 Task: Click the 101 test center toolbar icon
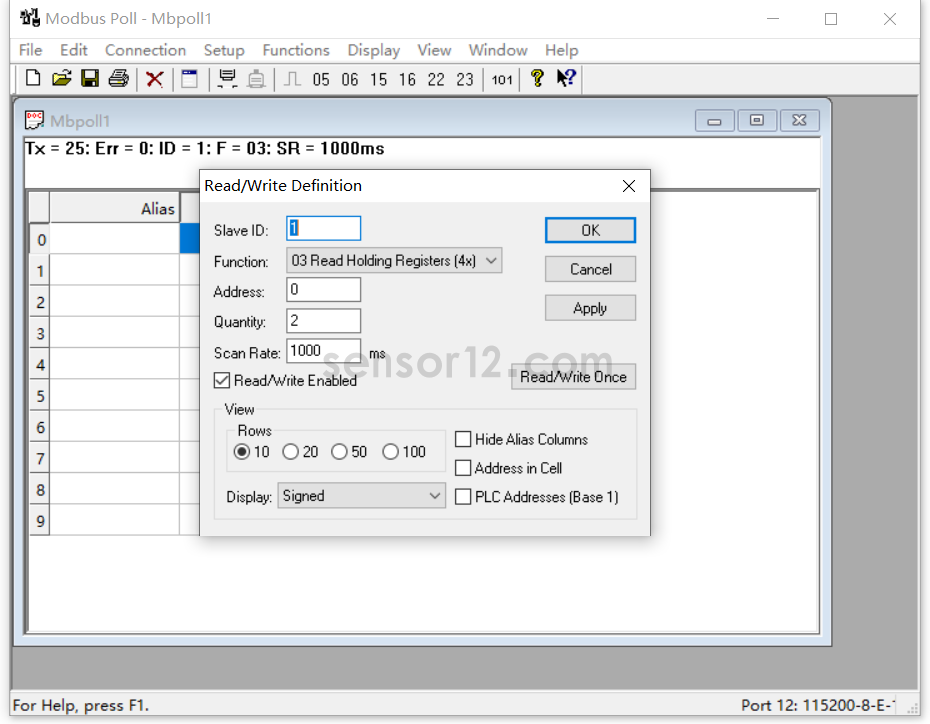click(x=501, y=79)
